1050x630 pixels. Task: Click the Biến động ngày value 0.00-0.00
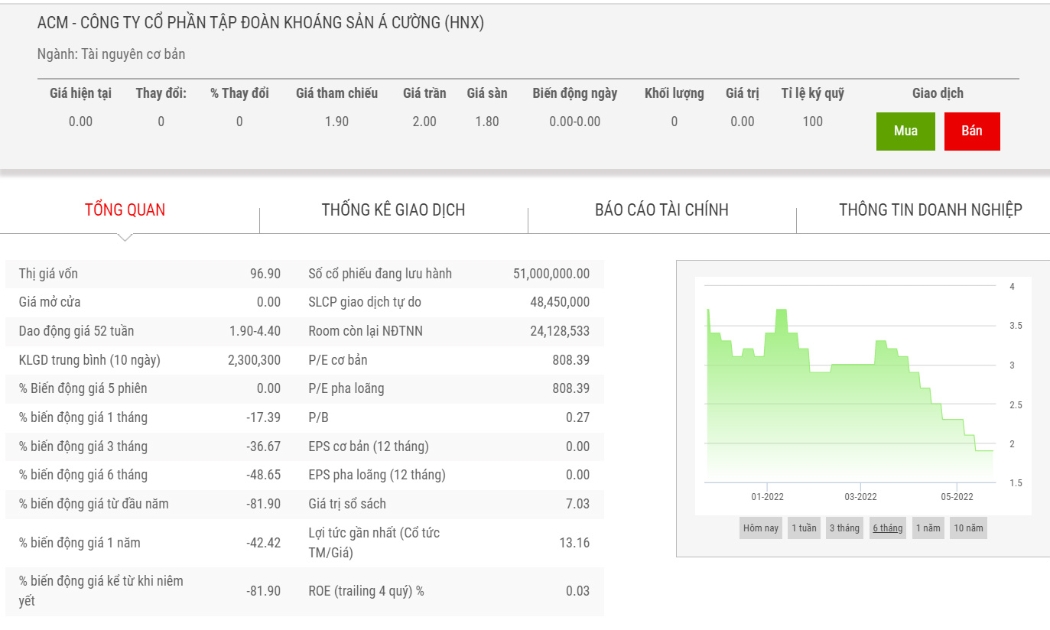tap(575, 122)
